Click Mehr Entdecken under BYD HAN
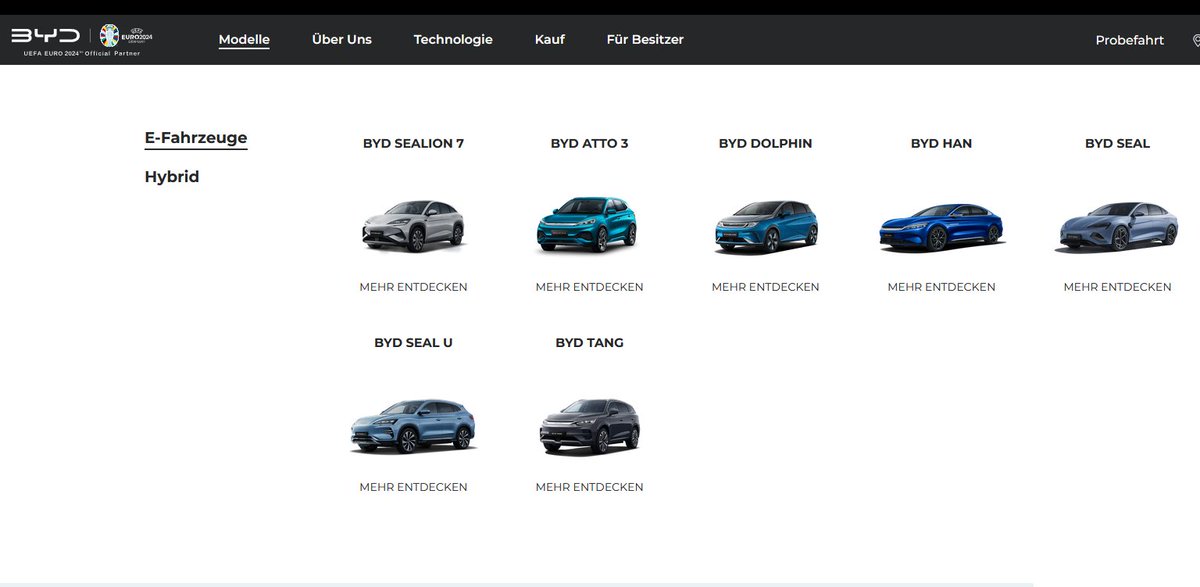Image resolution: width=1200 pixels, height=587 pixels. [x=941, y=287]
